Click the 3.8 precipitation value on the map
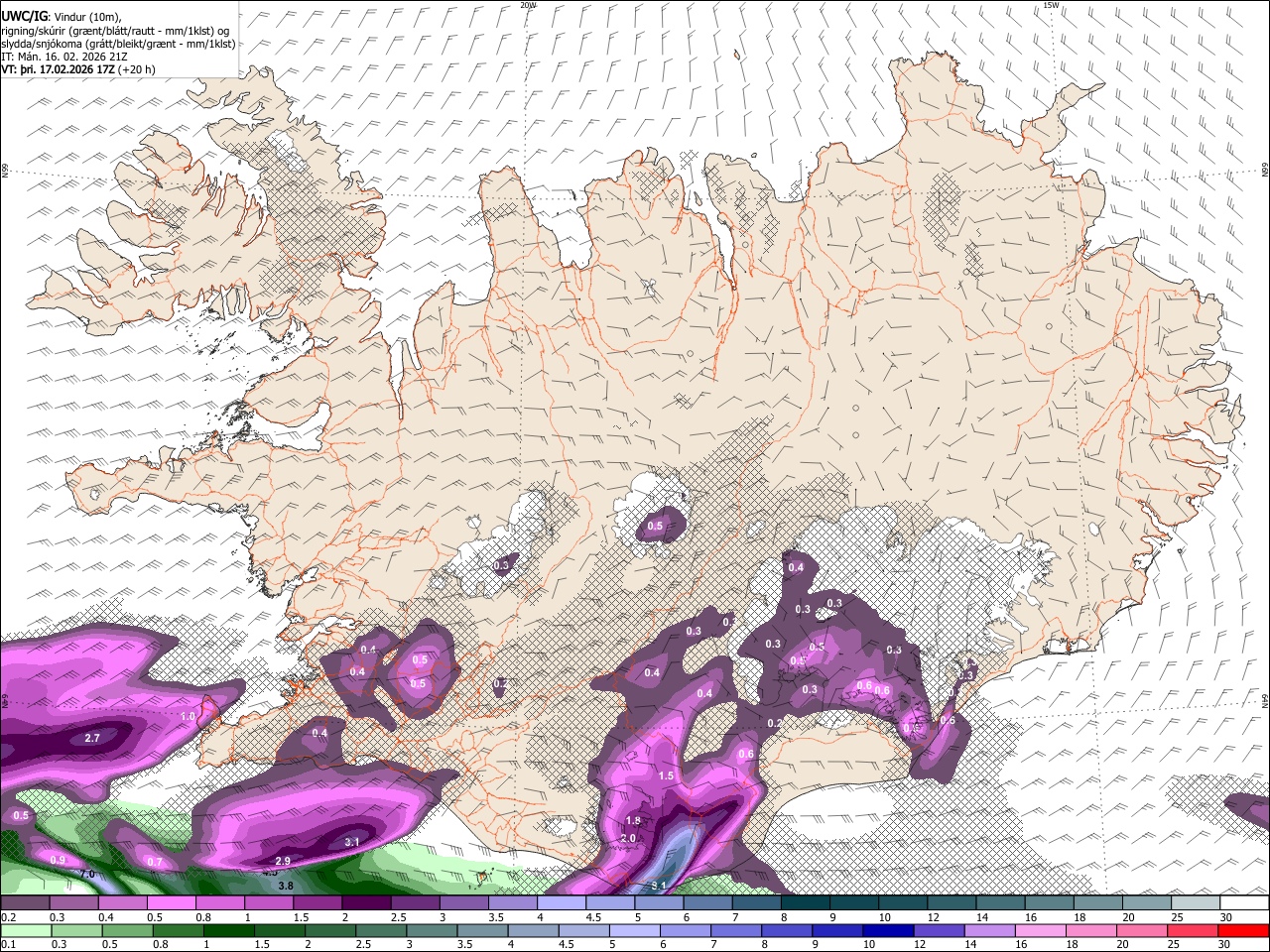This screenshot has height=952, width=1270. [x=286, y=886]
